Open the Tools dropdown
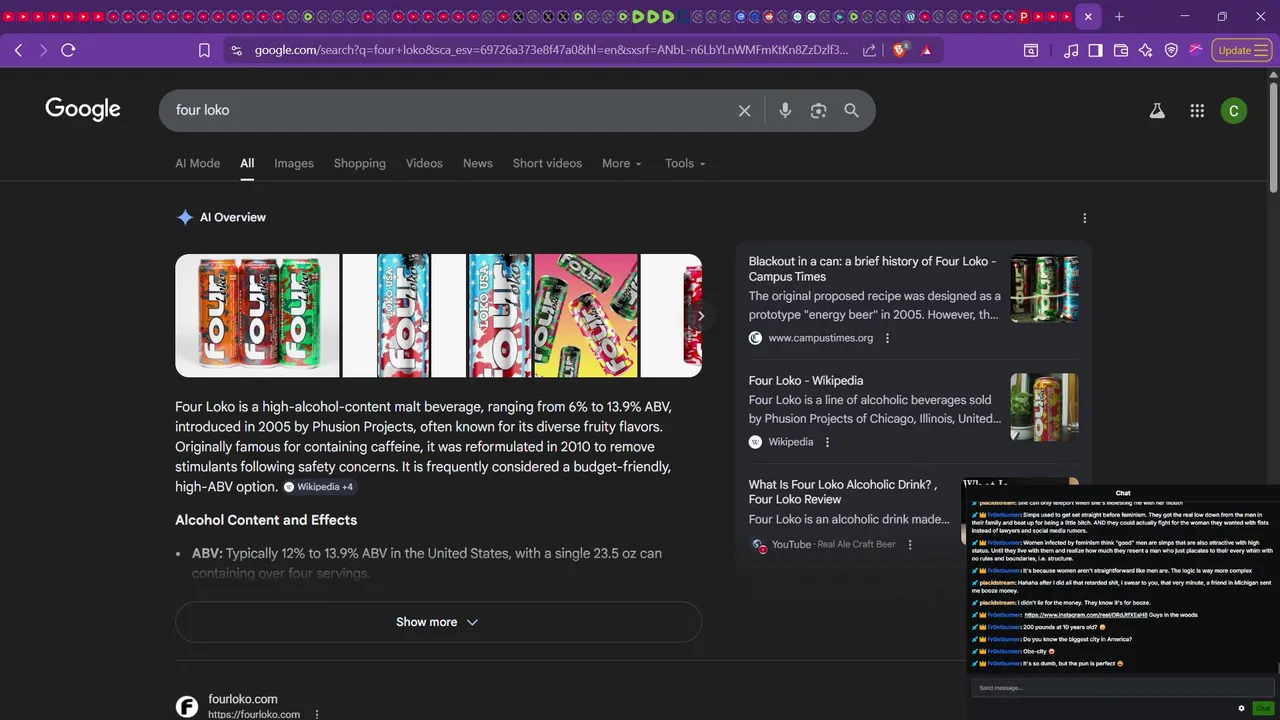The width and height of the screenshot is (1280, 720). pos(685,163)
